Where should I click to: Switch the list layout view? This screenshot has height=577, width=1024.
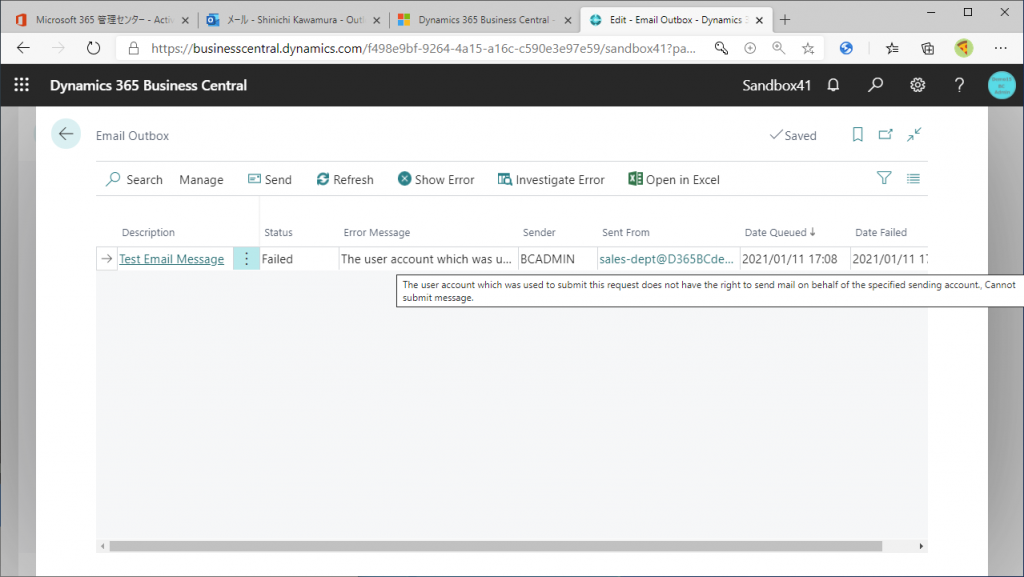(913, 178)
